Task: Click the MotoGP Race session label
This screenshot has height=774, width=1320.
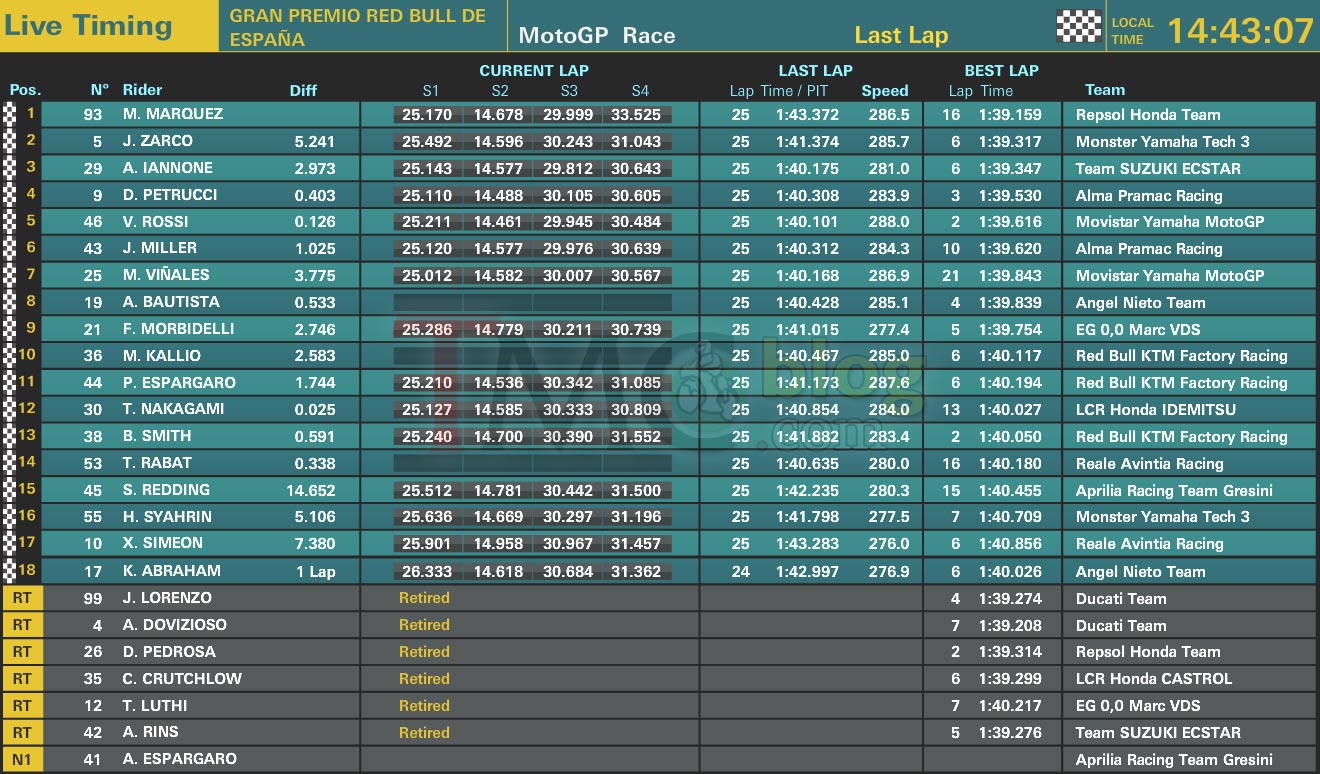Action: click(x=597, y=36)
